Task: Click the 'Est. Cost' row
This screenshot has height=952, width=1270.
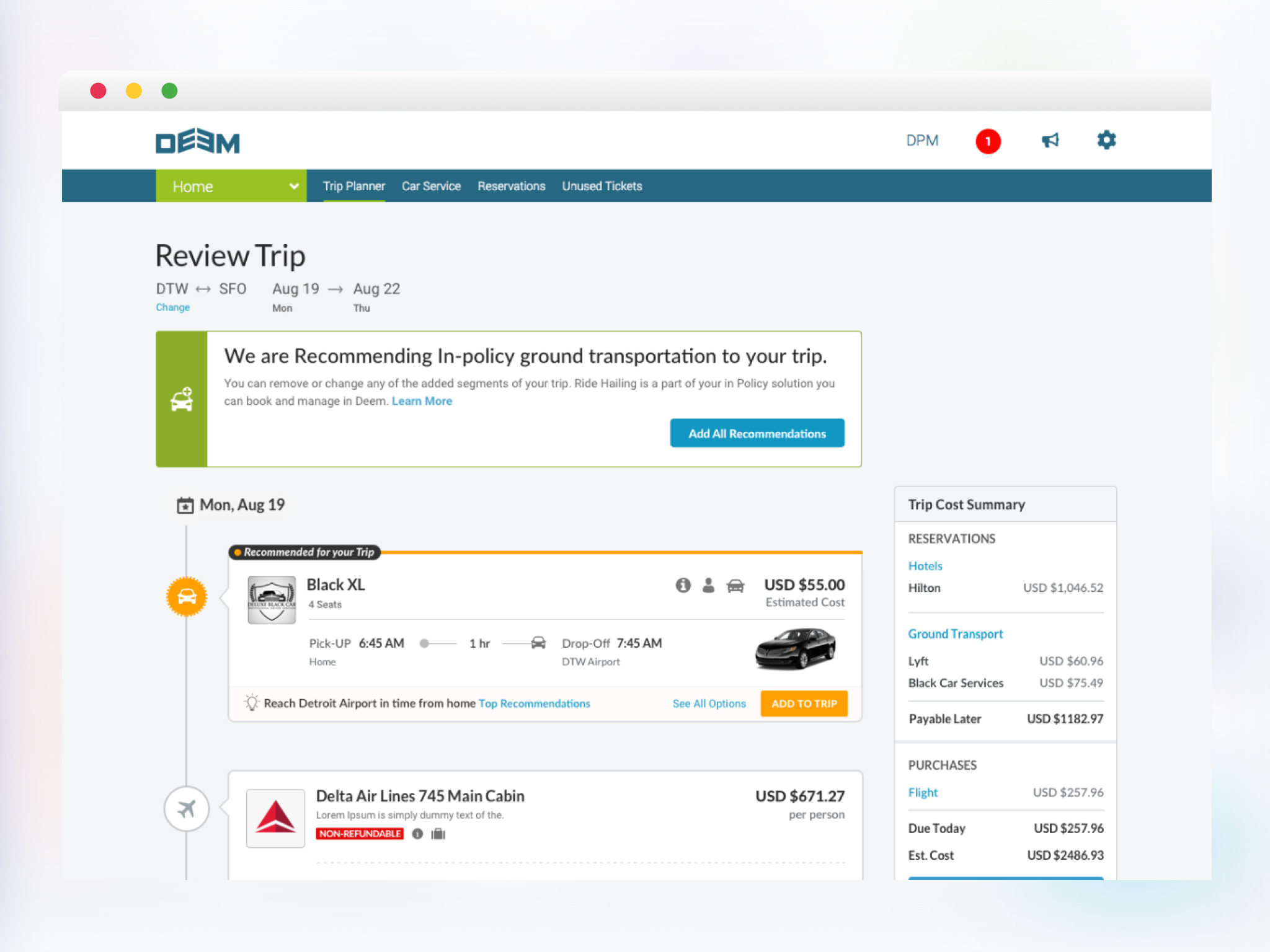Action: point(1006,855)
